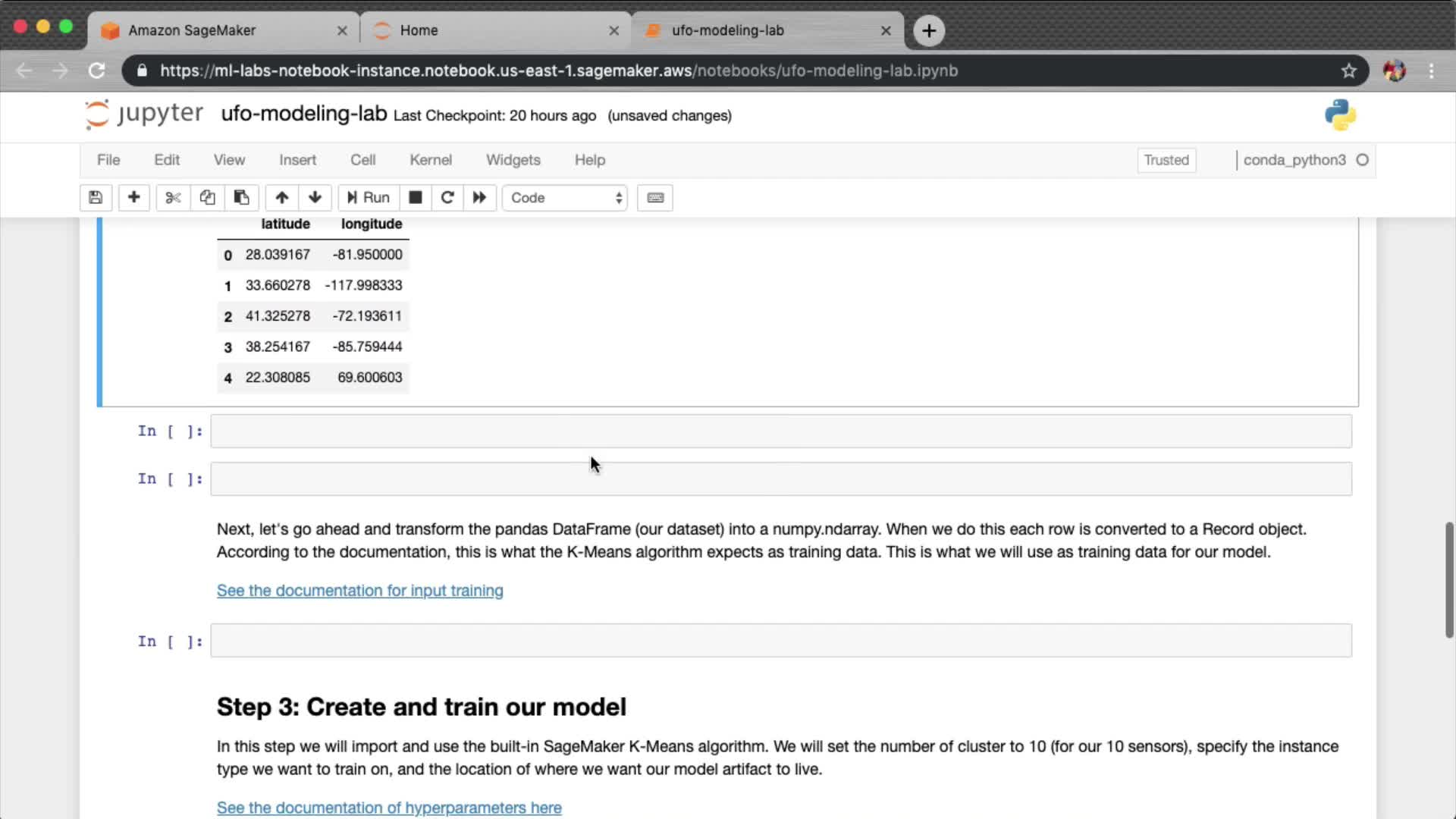Move selected cell down arrow
Image resolution: width=1456 pixels, height=819 pixels.
point(315,198)
